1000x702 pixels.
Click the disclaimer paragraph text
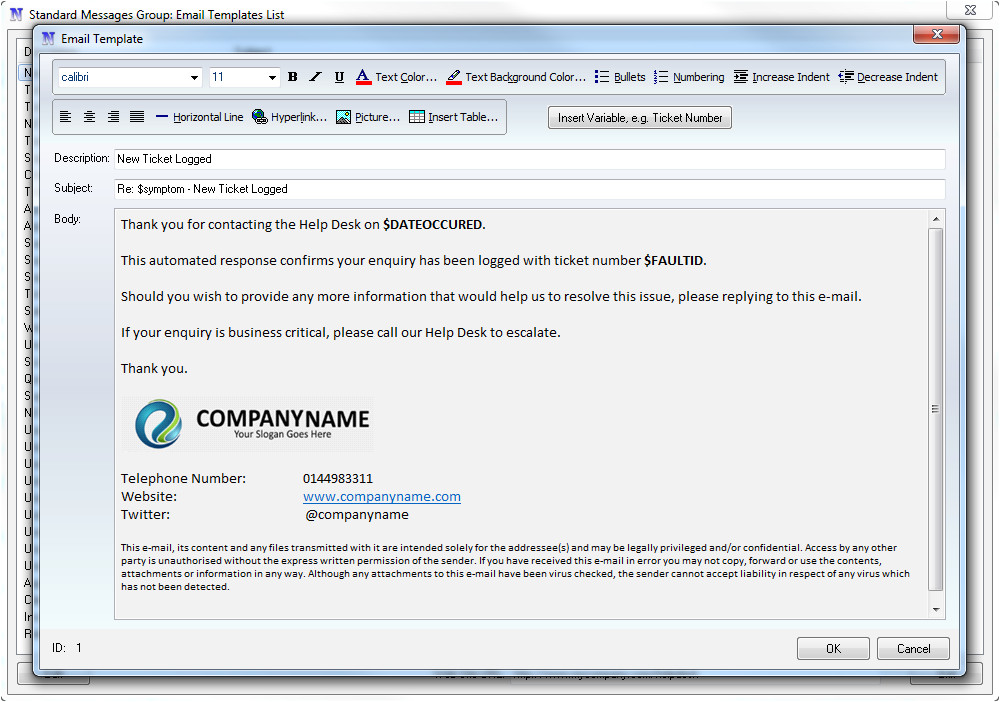point(515,567)
